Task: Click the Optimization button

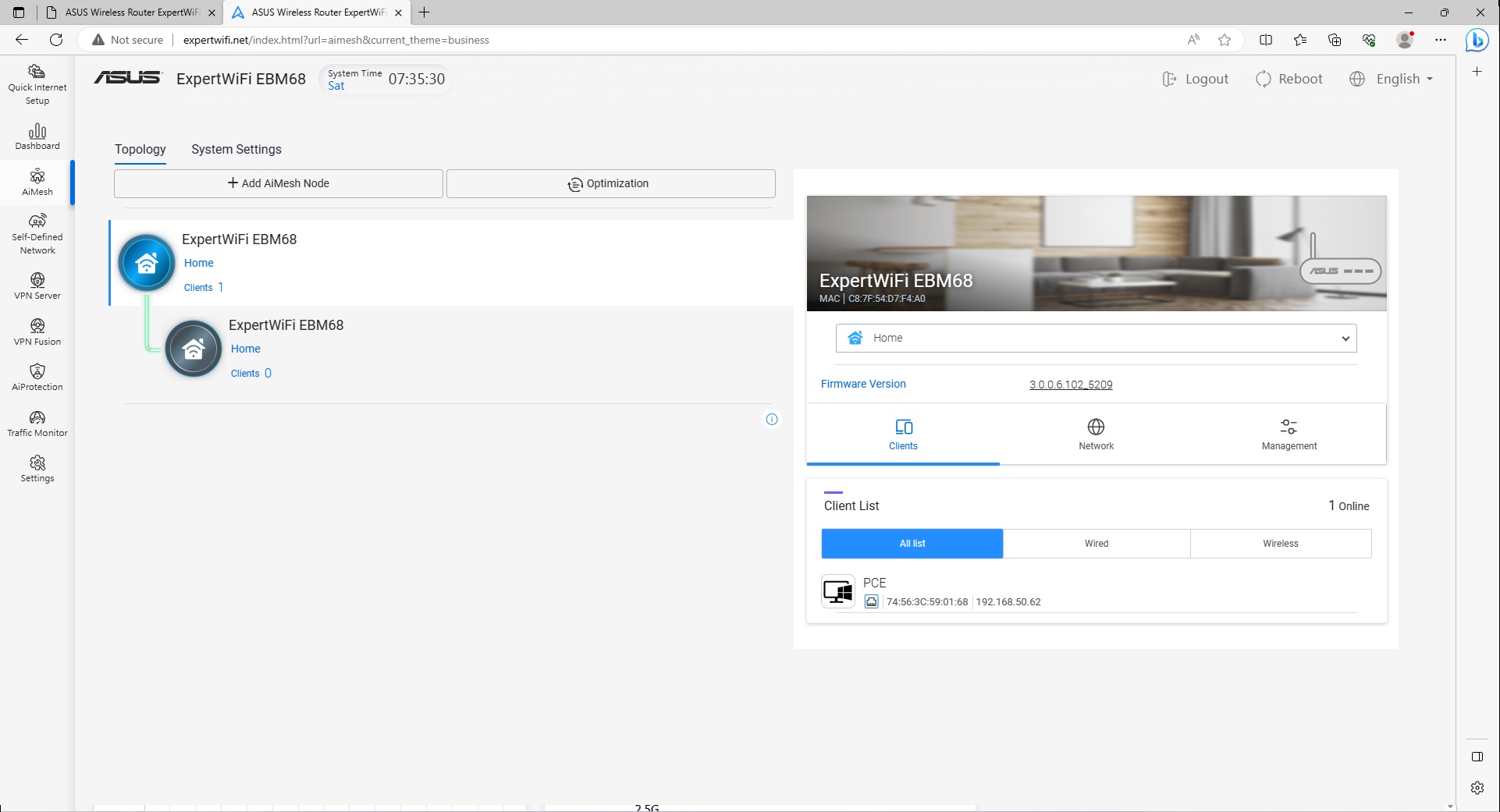Action: (610, 183)
